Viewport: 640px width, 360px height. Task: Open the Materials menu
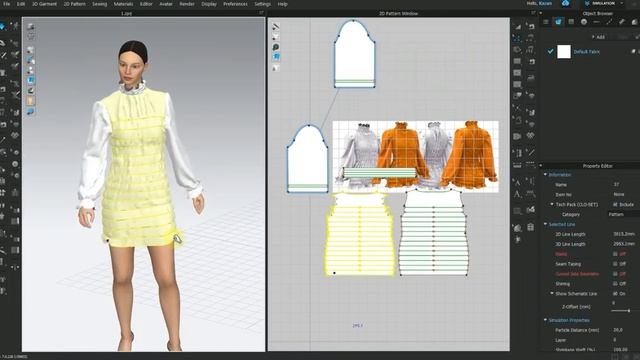pos(123,4)
